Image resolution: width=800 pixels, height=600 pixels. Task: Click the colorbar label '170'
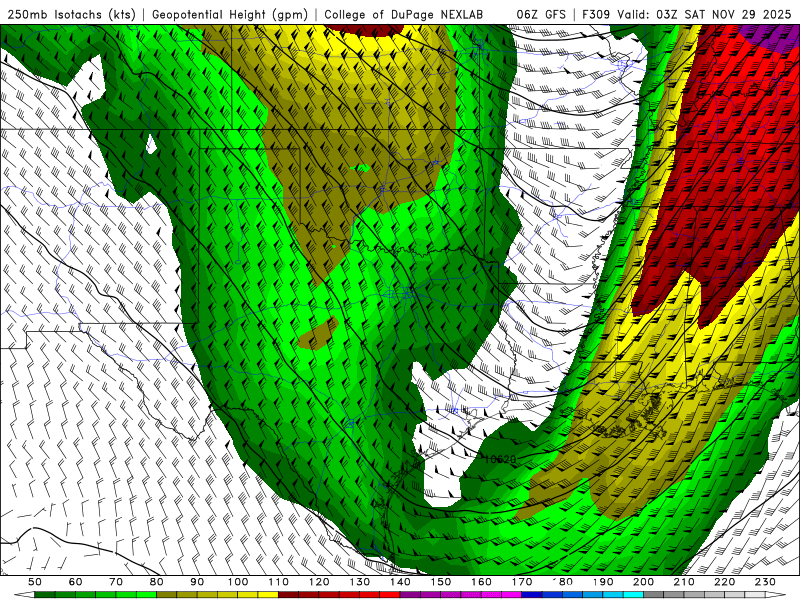(x=522, y=582)
